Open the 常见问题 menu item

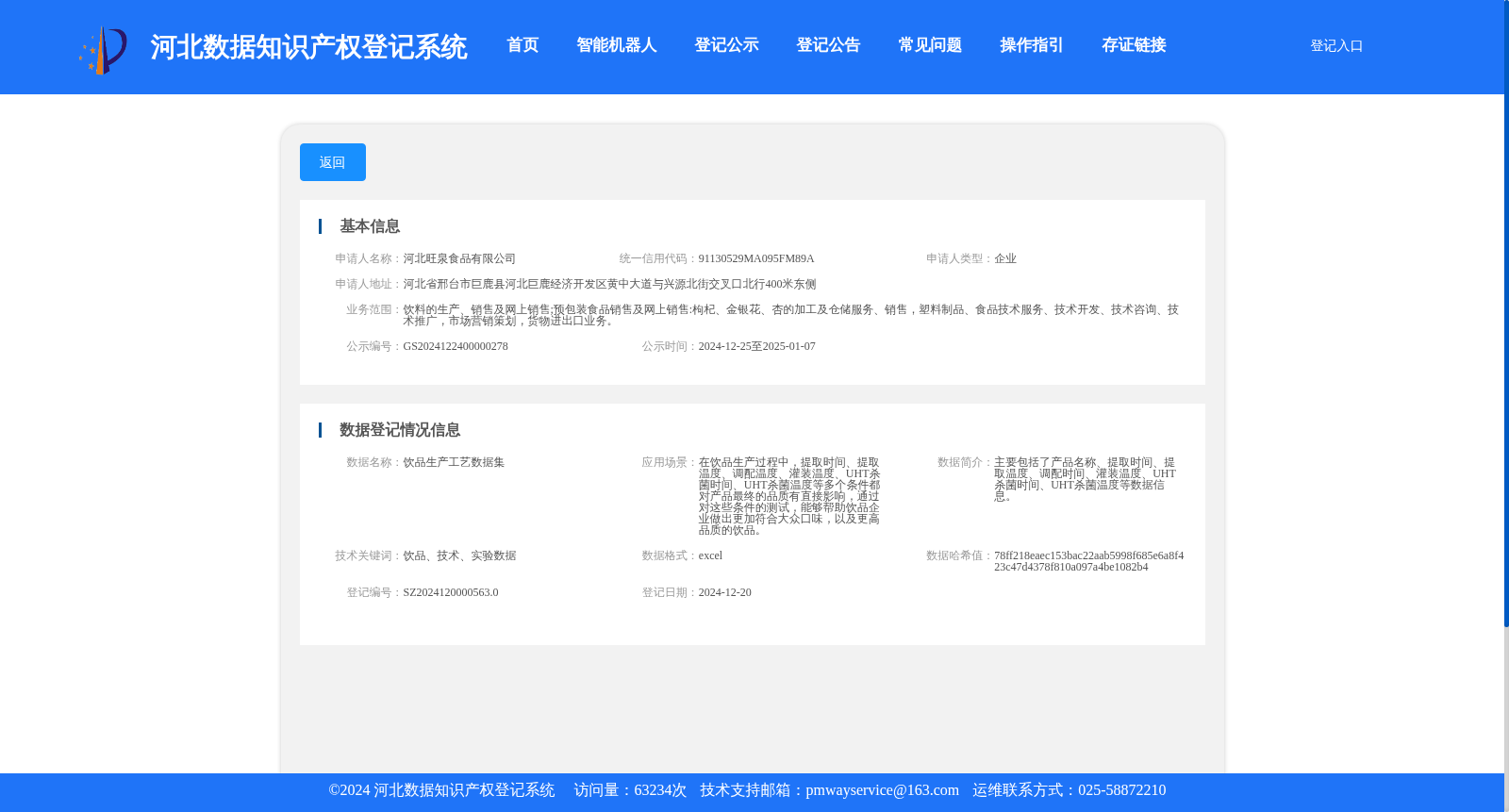click(x=930, y=45)
